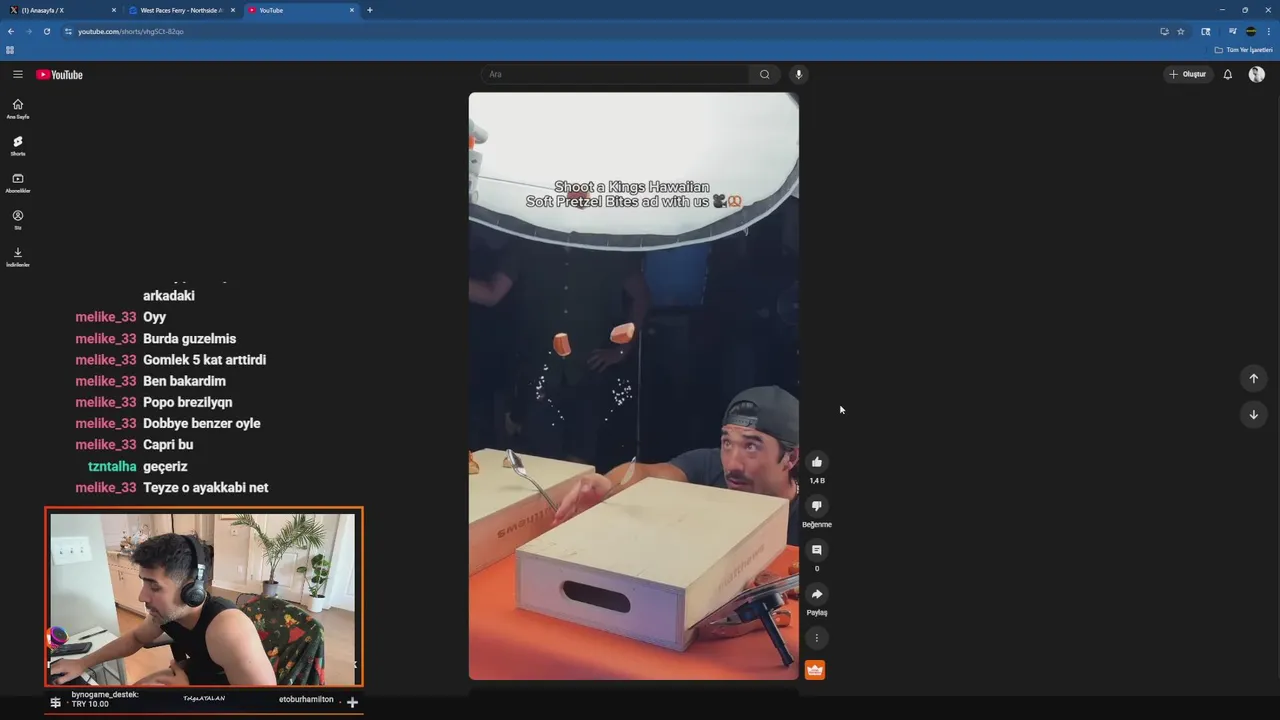Click chat message "Burda guzelmis"
Viewport: 1280px width, 720px height.
pos(189,338)
